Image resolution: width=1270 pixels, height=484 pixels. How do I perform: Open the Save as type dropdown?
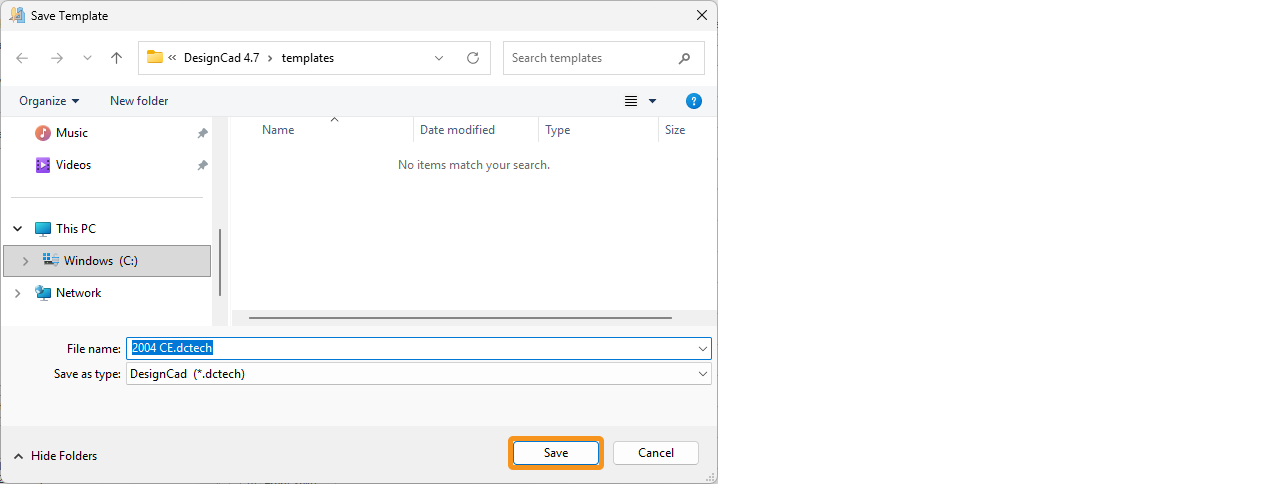pyautogui.click(x=703, y=374)
